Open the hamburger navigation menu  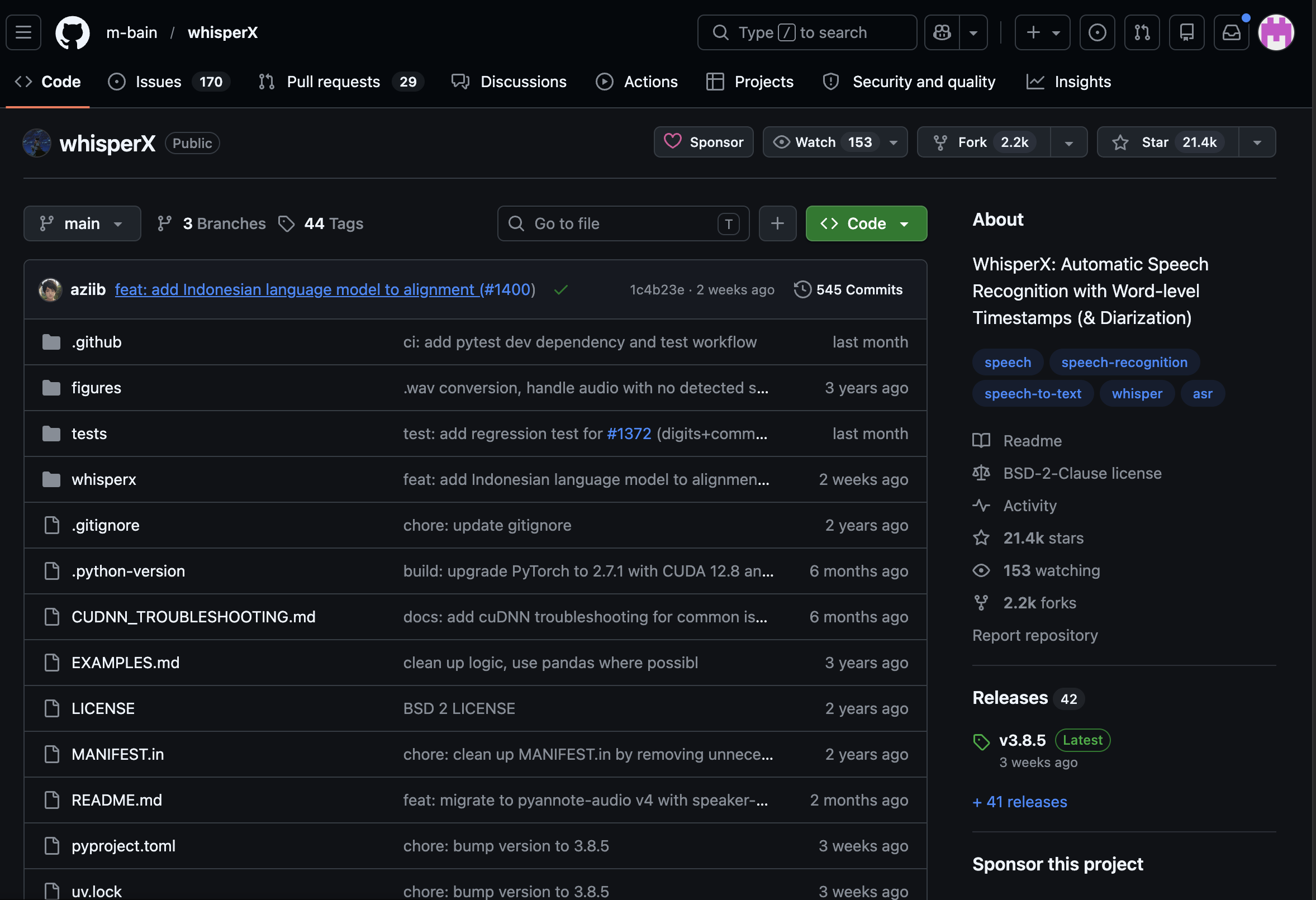[x=23, y=32]
